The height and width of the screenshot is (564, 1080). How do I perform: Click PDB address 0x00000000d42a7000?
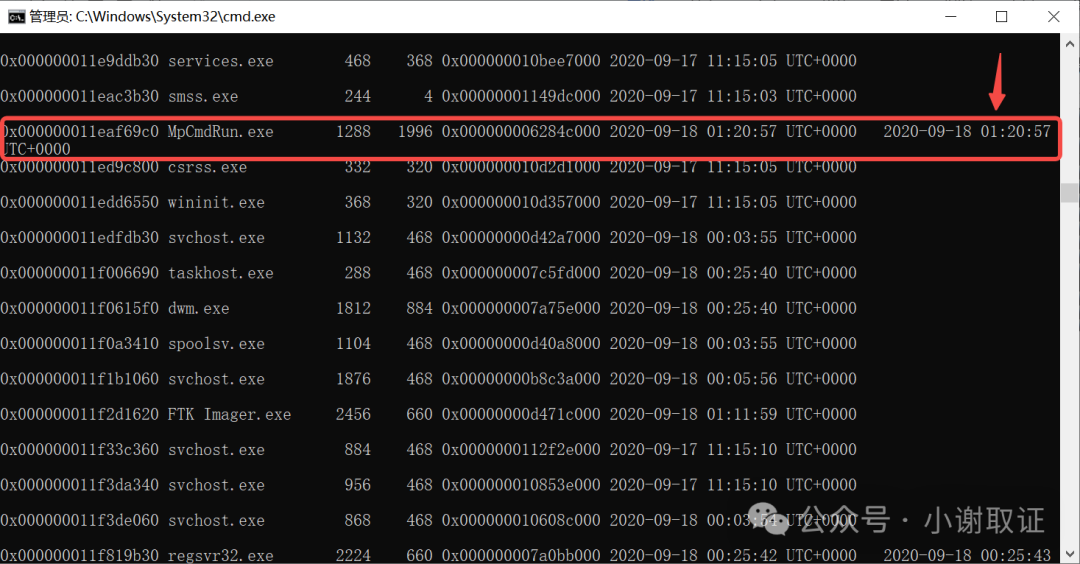pyautogui.click(x=521, y=238)
